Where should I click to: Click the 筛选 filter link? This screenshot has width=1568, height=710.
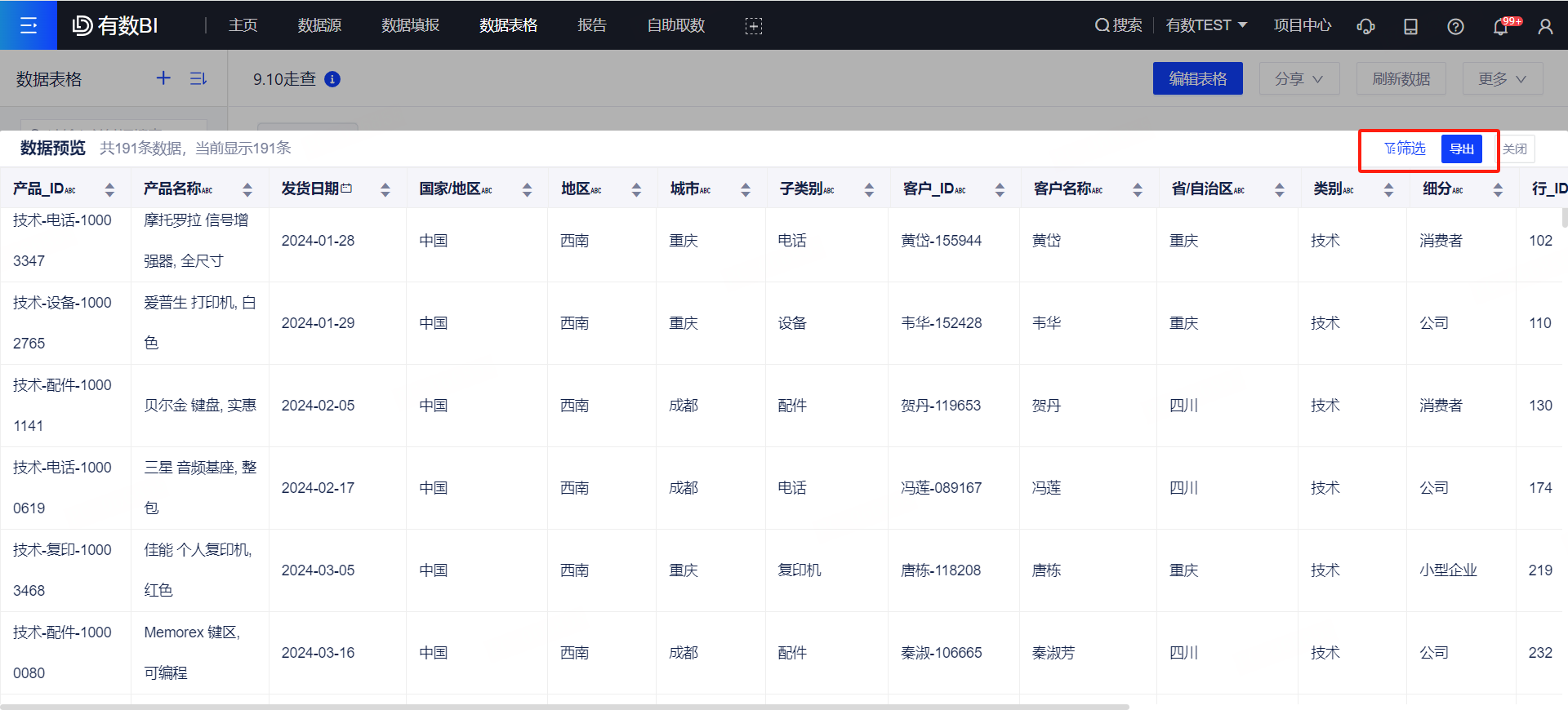[x=1405, y=149]
